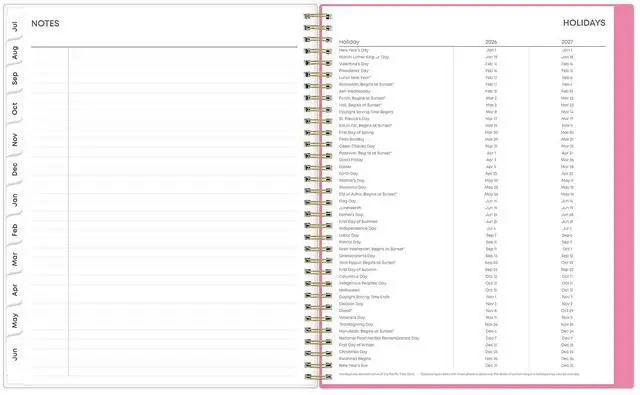Screen dimensions: 640x395
Task: Click the HOLIDAYS page title
Action: (x=584, y=23)
